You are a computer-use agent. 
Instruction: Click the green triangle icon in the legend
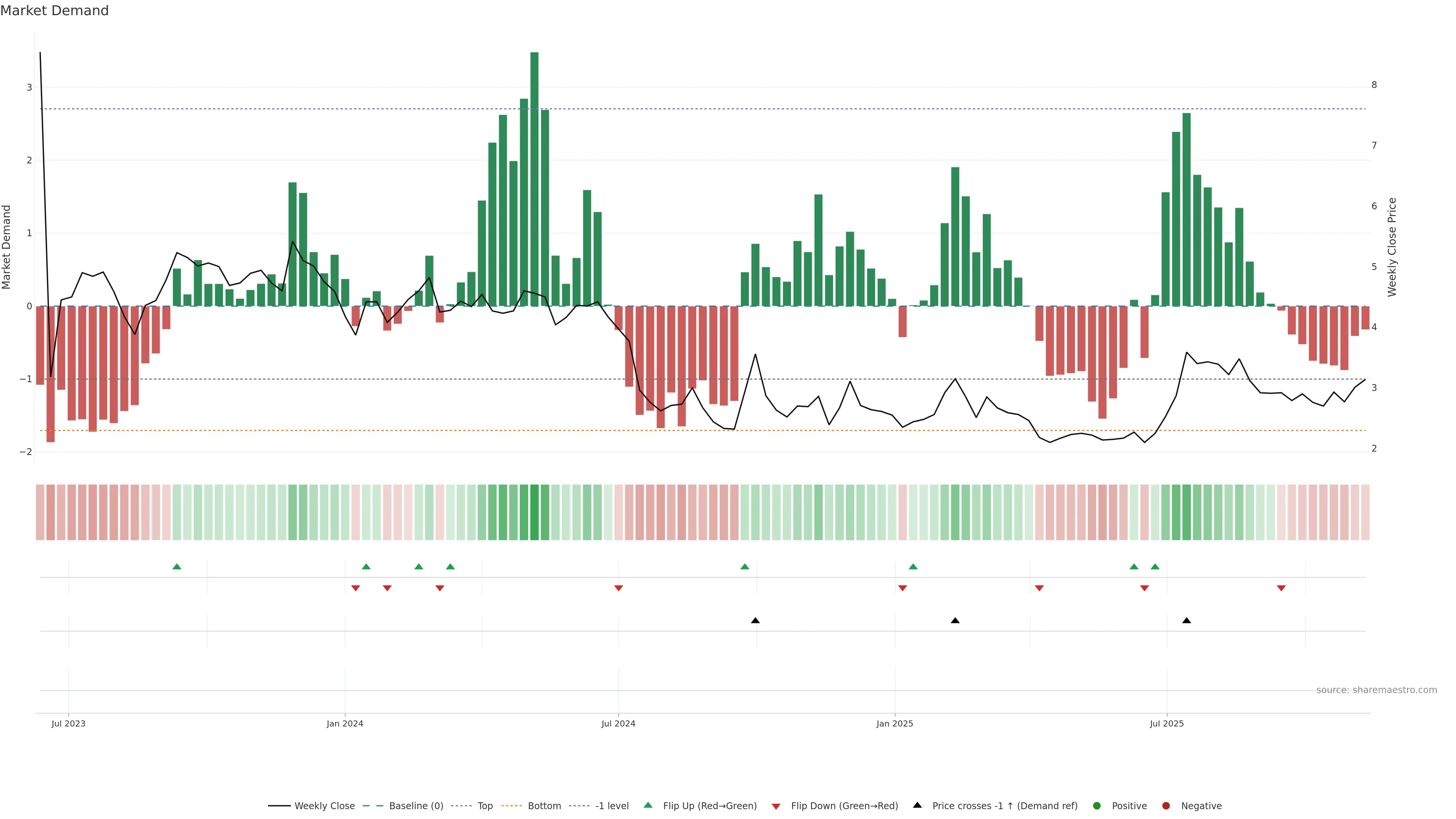pyautogui.click(x=648, y=805)
